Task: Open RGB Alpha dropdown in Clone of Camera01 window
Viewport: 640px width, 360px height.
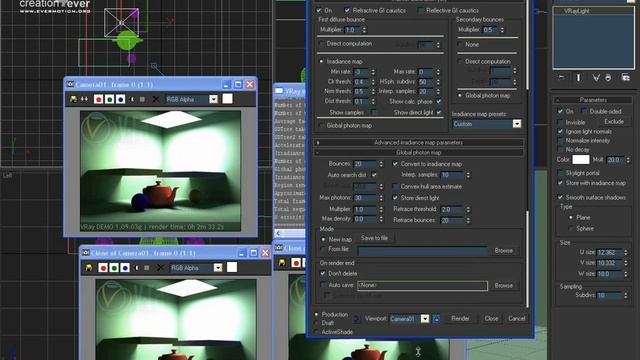Action: [x=218, y=268]
